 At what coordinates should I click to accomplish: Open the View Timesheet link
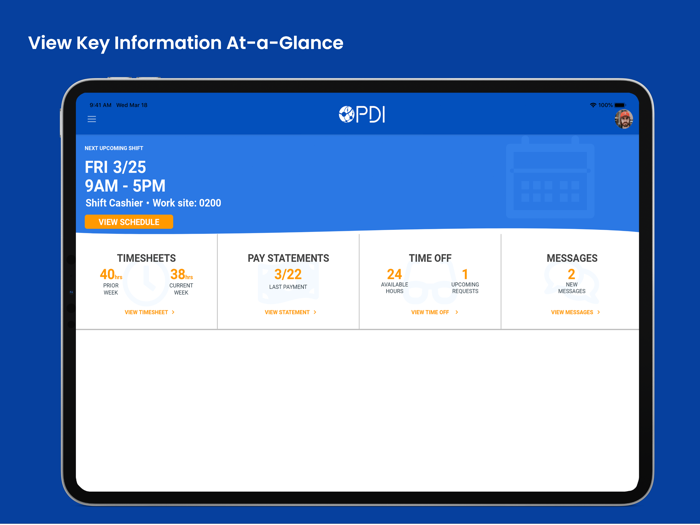pos(150,312)
